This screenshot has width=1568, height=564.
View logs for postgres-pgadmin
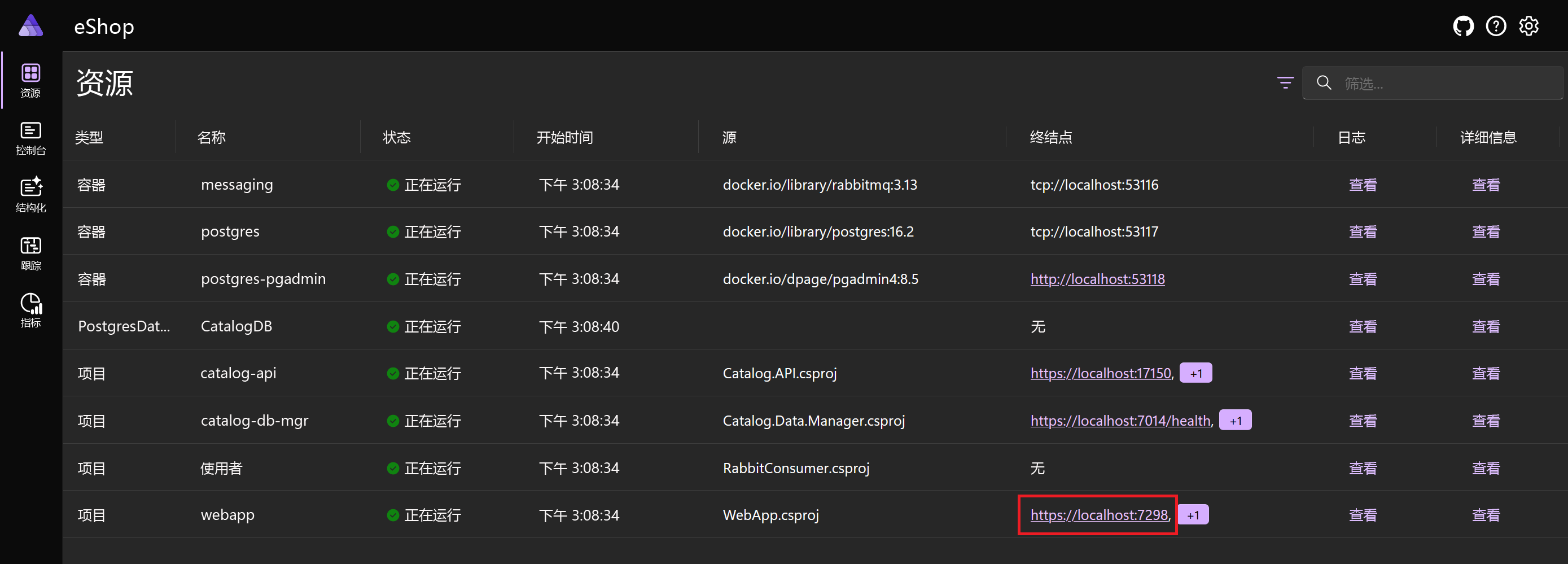[x=1363, y=279]
